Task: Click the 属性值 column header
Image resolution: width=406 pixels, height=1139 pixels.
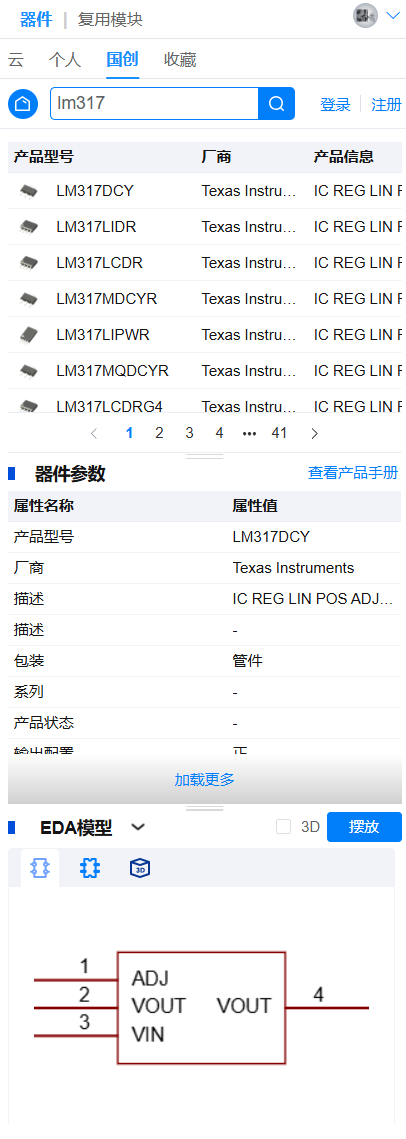Action: click(255, 506)
